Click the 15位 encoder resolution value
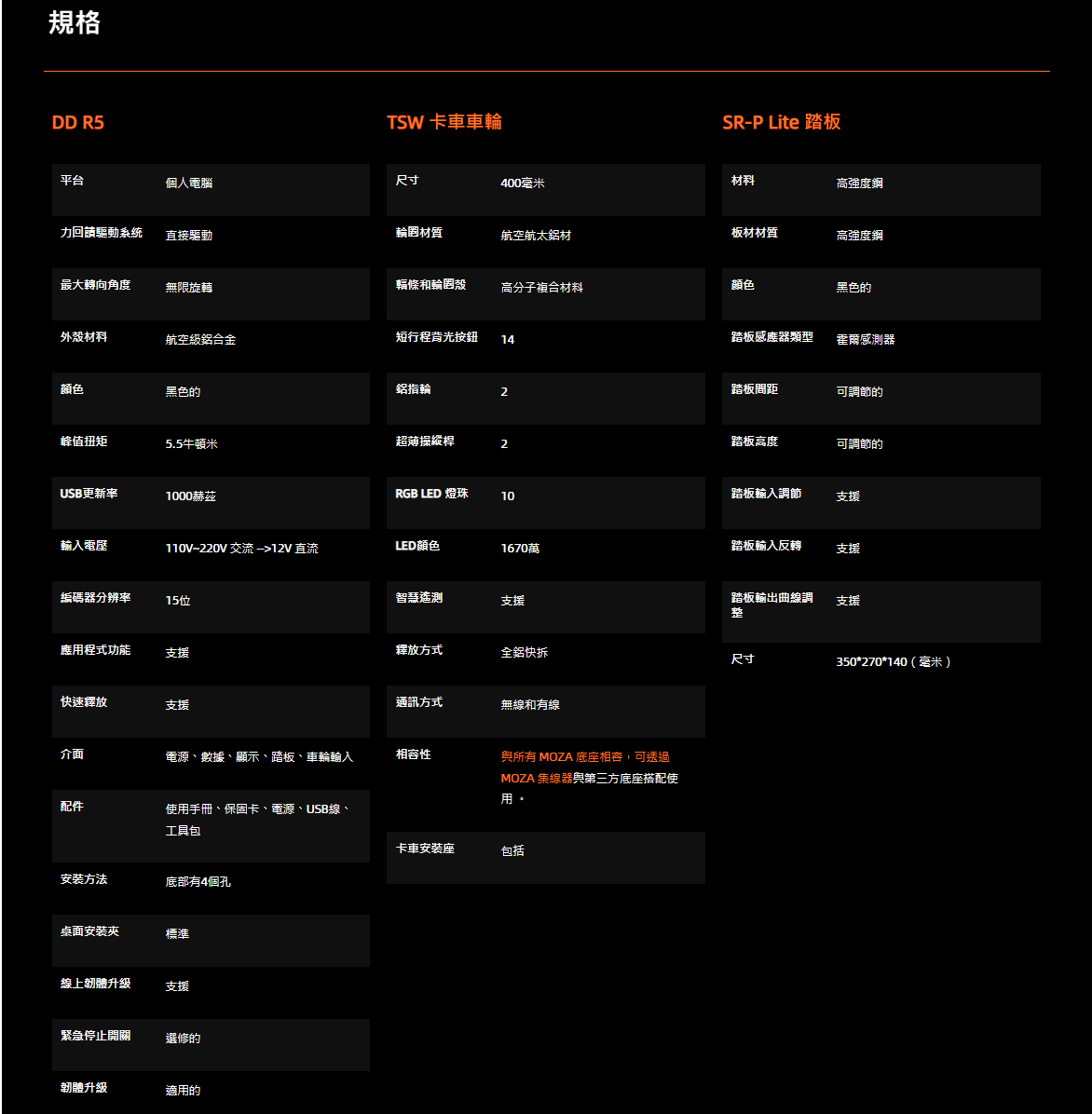The width and height of the screenshot is (1092, 1114). pyautogui.click(x=178, y=601)
